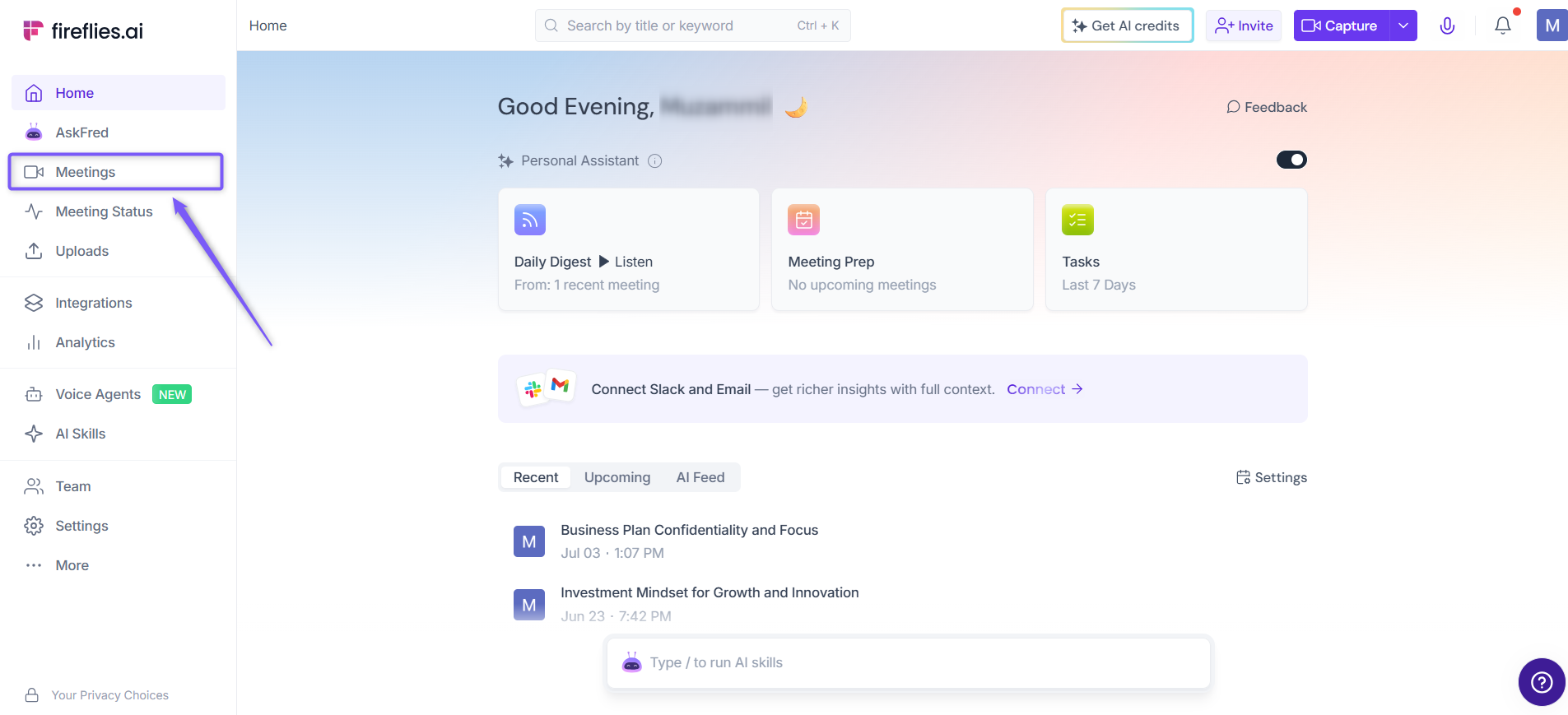This screenshot has width=1568, height=715.
Task: Open AskFred in the sidebar
Action: (119, 132)
